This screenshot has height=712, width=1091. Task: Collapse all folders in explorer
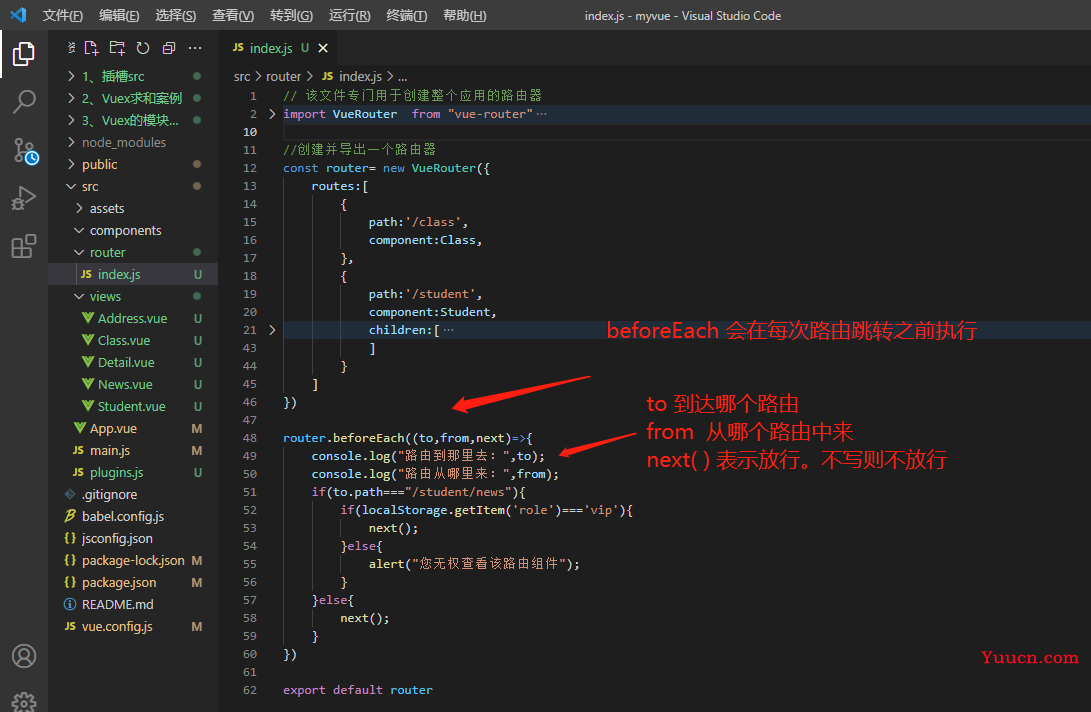[168, 48]
